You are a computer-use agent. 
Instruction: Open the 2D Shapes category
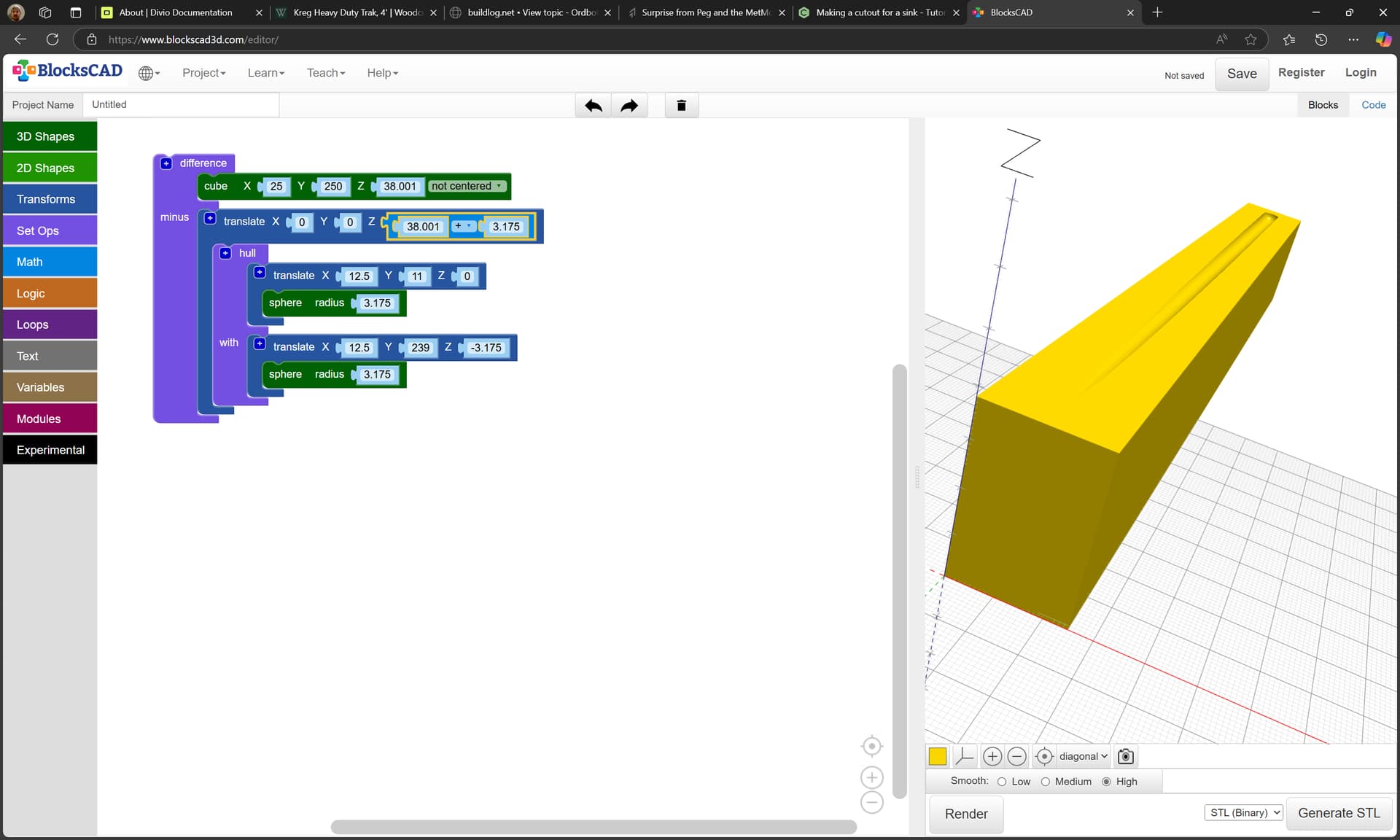tap(50, 168)
